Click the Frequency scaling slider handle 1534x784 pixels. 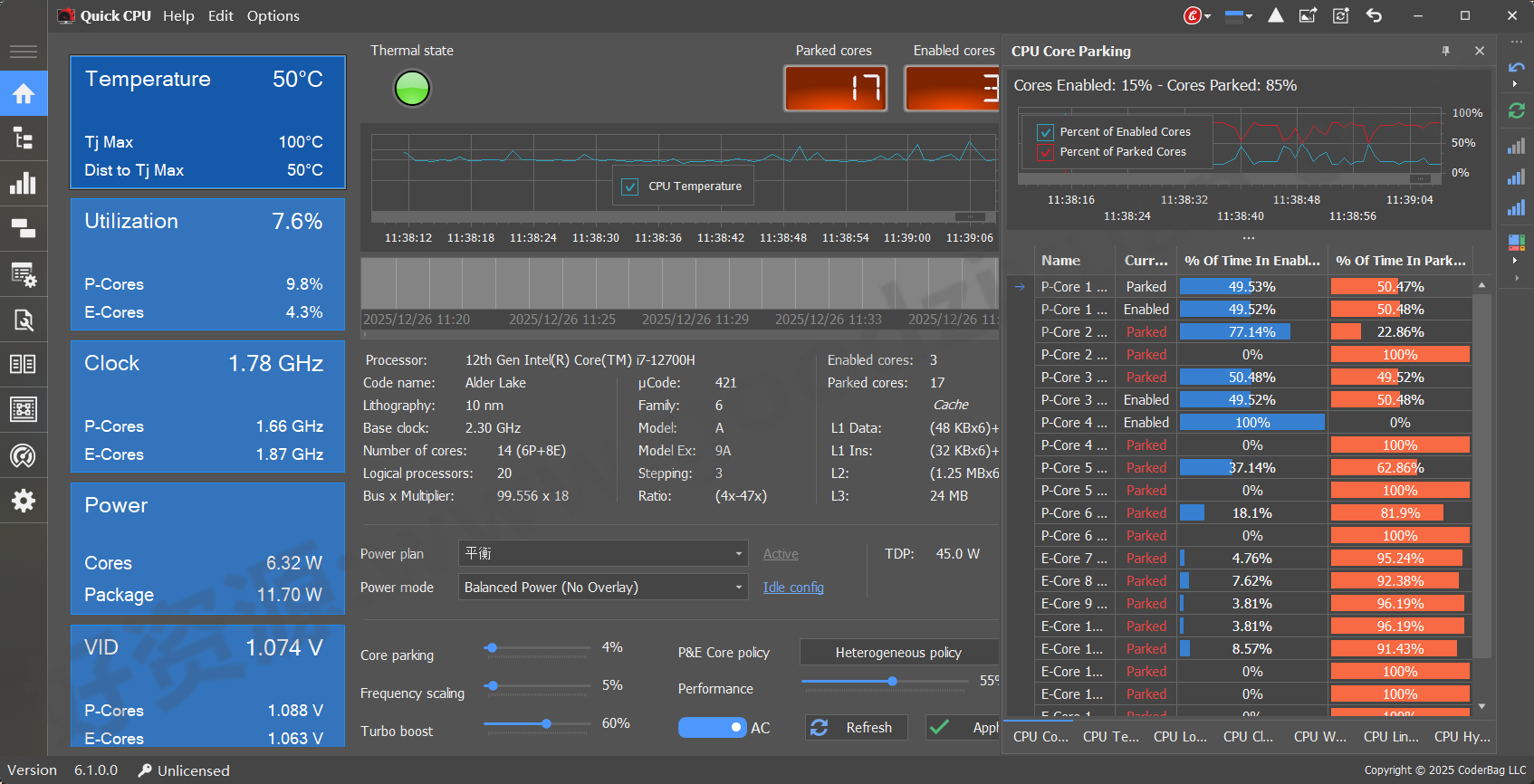click(492, 686)
